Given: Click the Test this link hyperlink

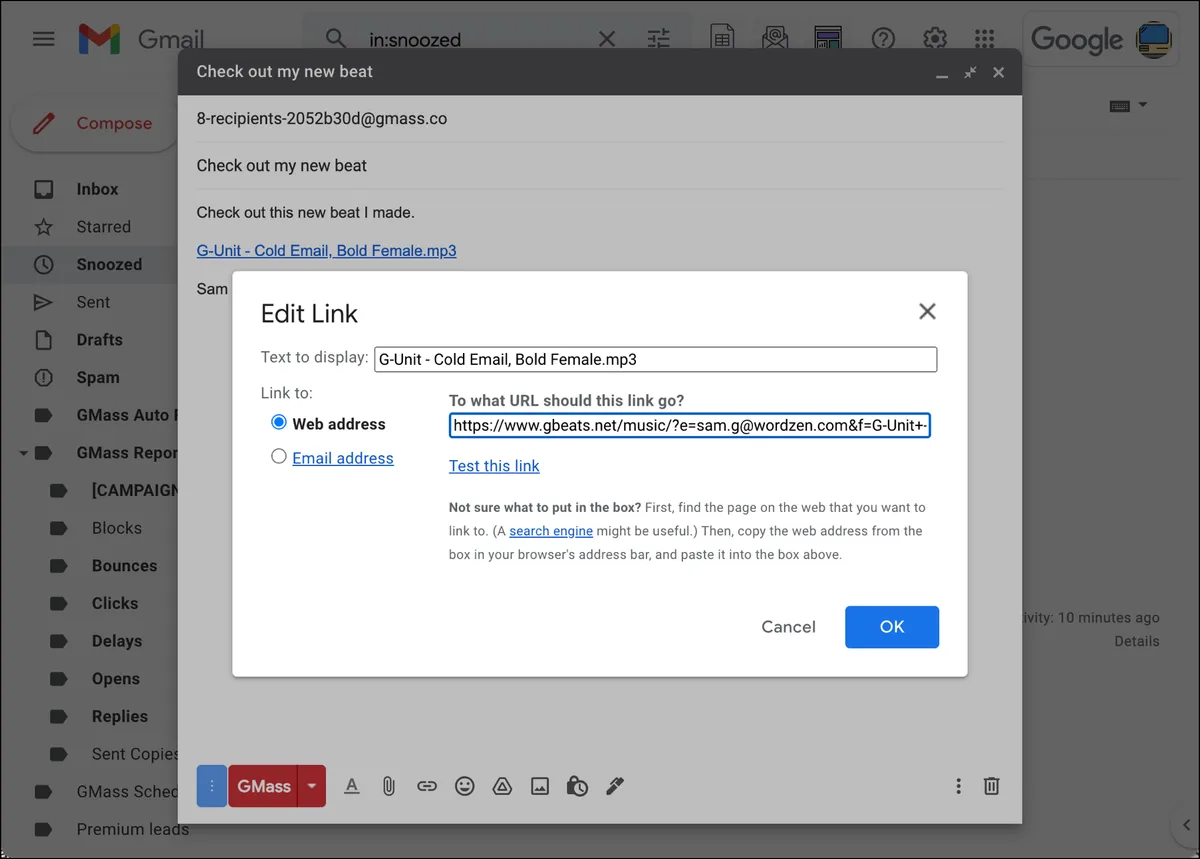Looking at the screenshot, I should (x=494, y=466).
